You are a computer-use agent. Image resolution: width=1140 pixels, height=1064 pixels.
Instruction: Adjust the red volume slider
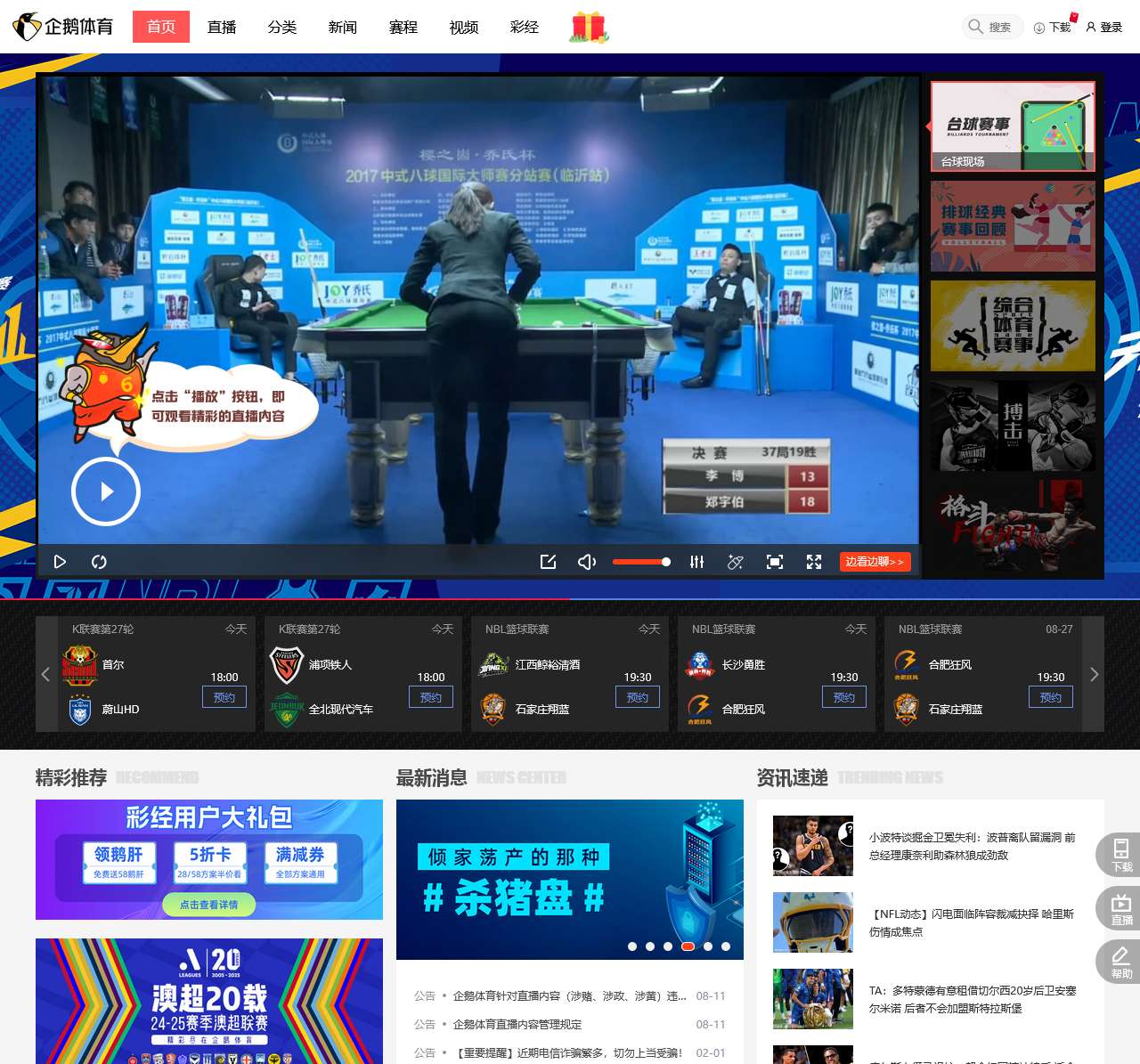tap(640, 562)
